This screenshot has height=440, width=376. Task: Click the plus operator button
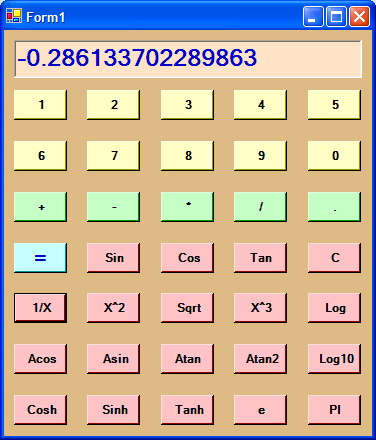(x=40, y=207)
